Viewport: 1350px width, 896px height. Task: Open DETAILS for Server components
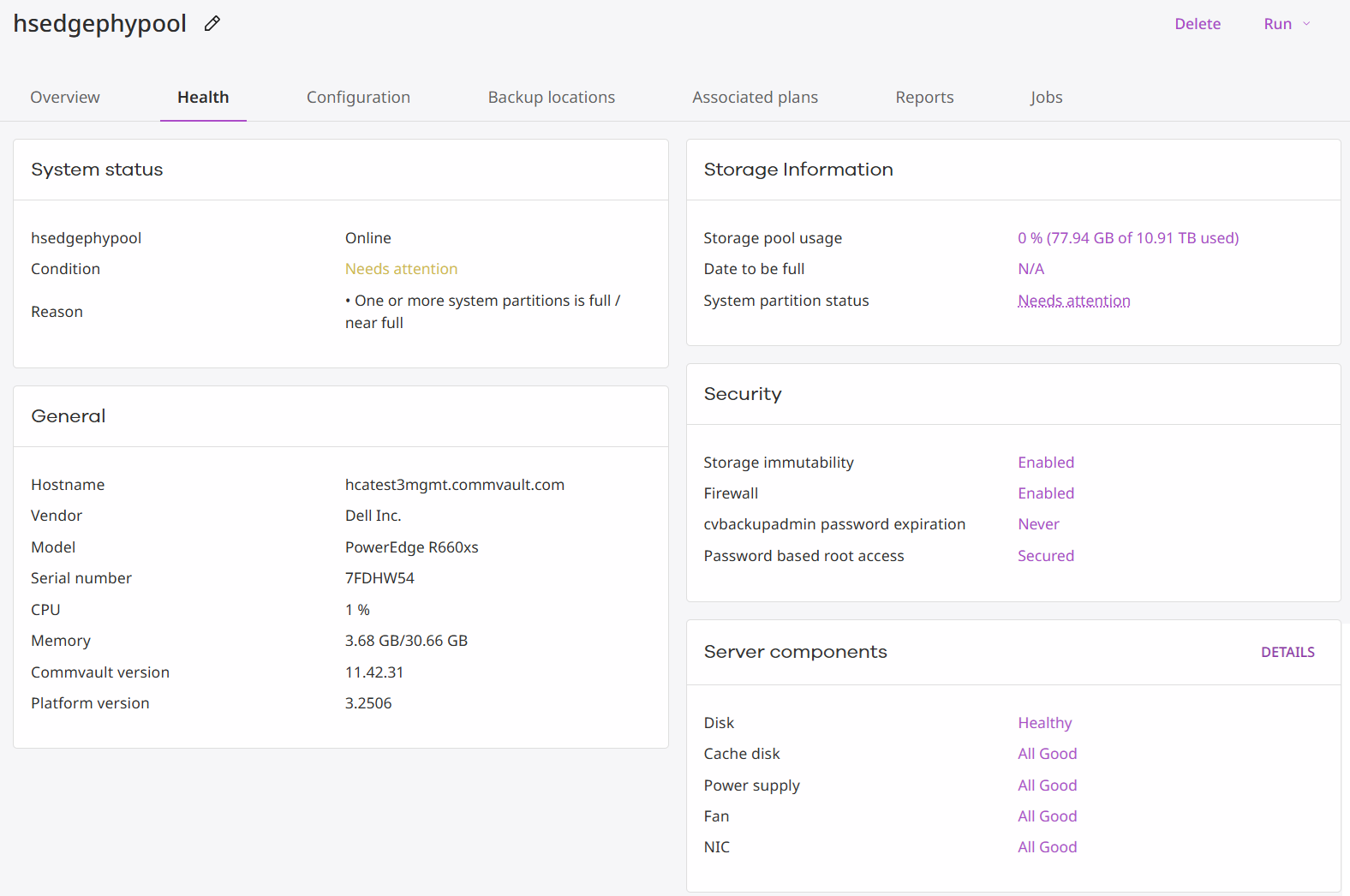tap(1287, 653)
